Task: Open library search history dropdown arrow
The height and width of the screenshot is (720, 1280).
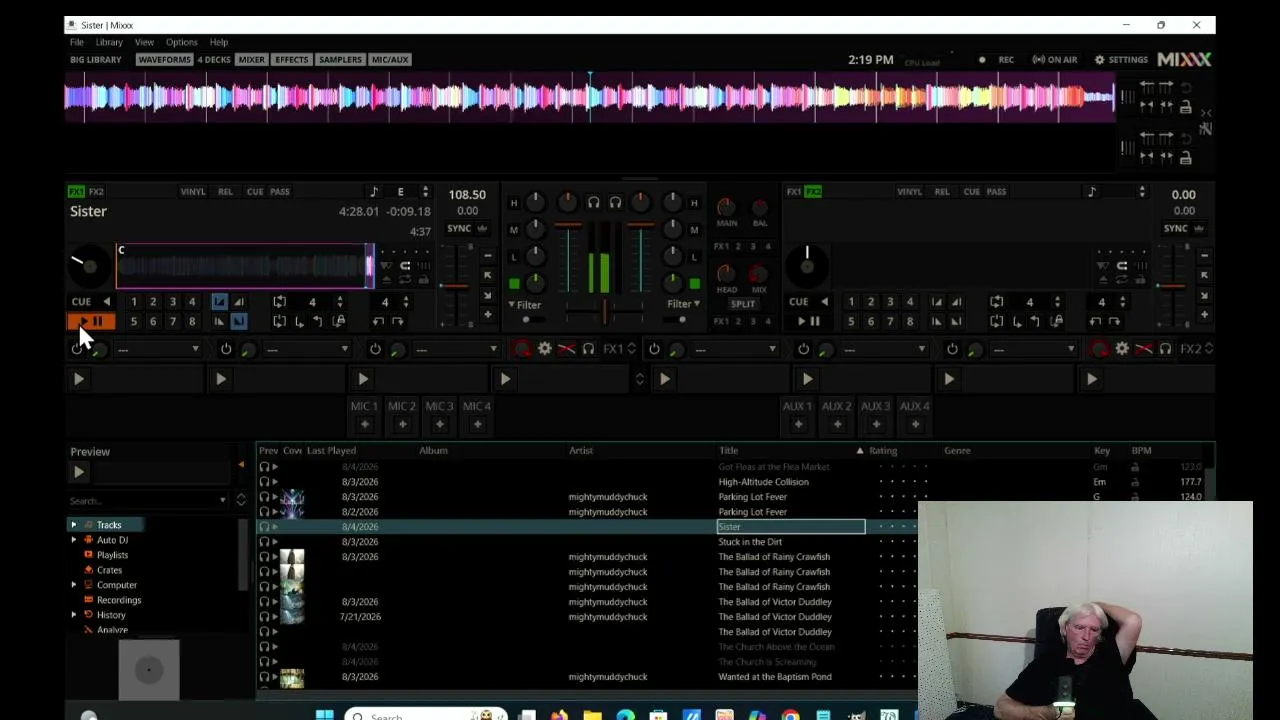Action: click(x=222, y=500)
